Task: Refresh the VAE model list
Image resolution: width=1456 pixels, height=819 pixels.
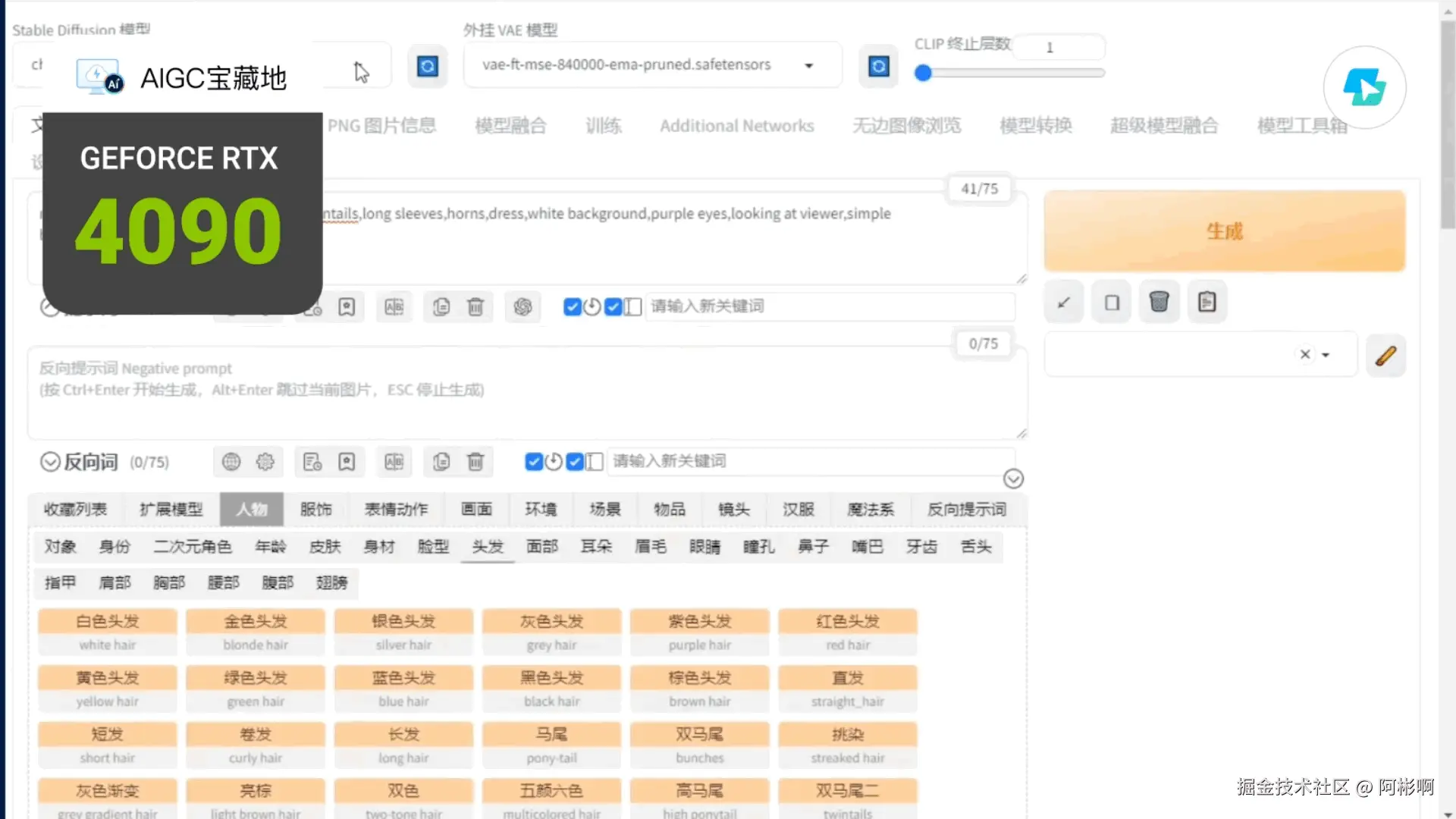Action: tap(878, 67)
